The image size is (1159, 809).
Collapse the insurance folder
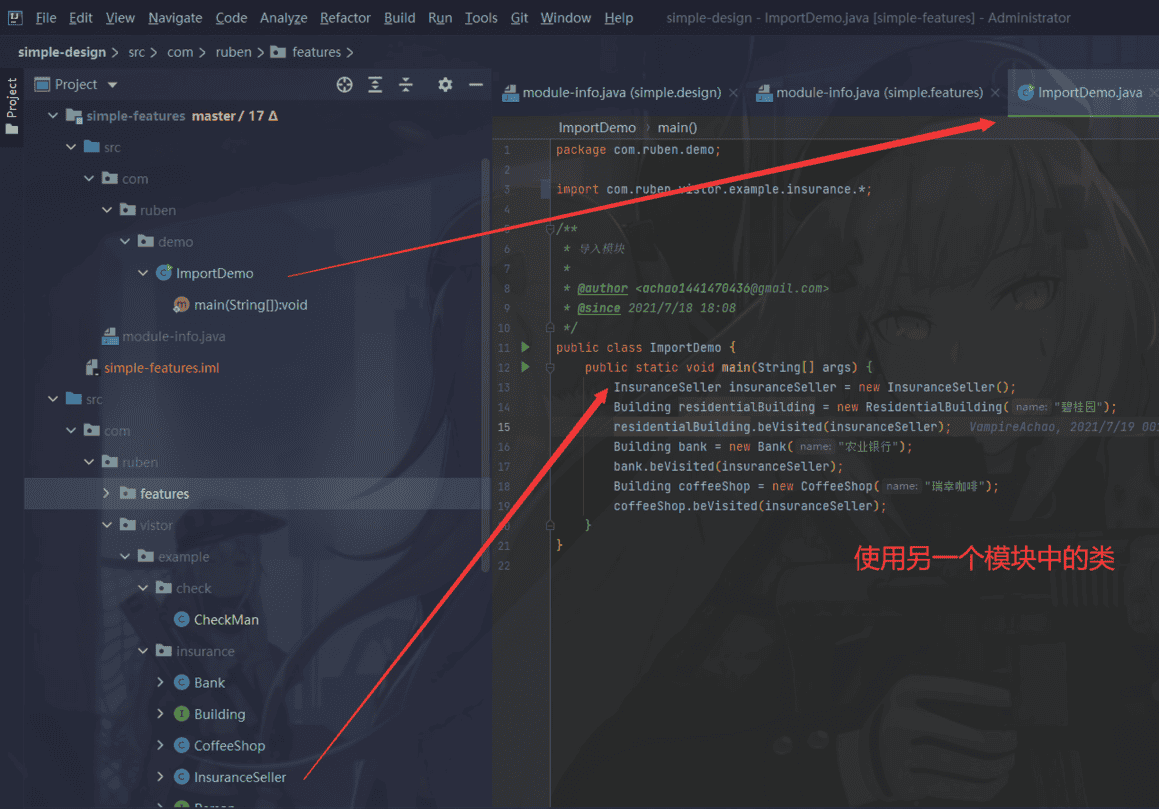pos(143,652)
